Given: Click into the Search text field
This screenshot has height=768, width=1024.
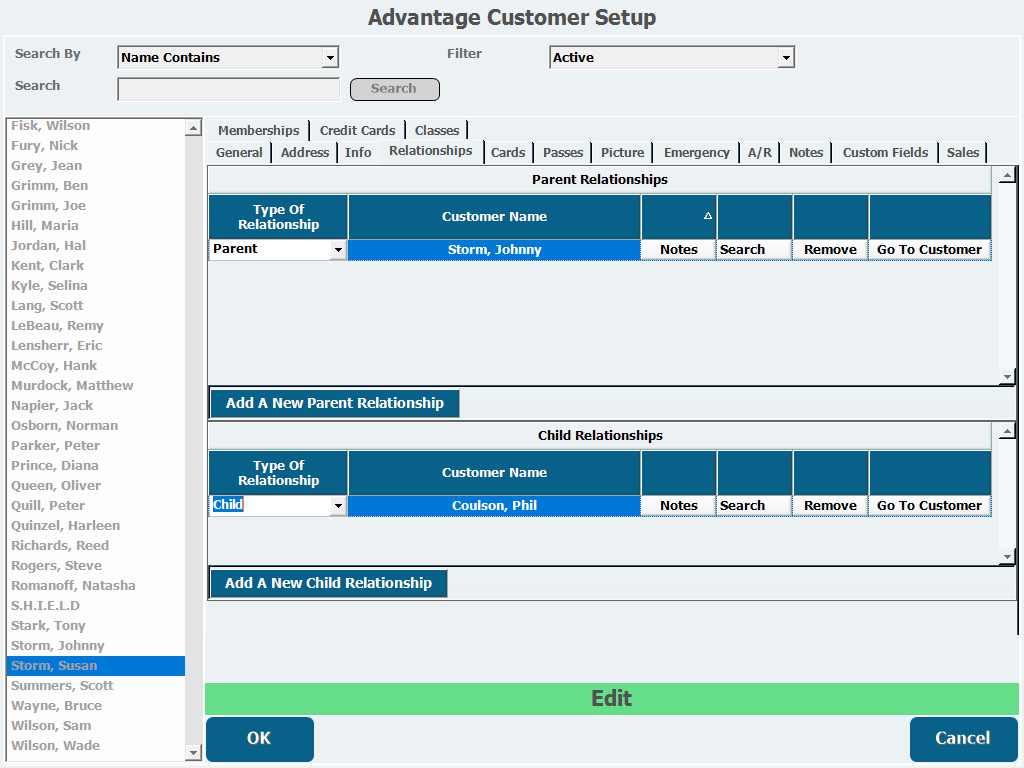Looking at the screenshot, I should coord(229,89).
